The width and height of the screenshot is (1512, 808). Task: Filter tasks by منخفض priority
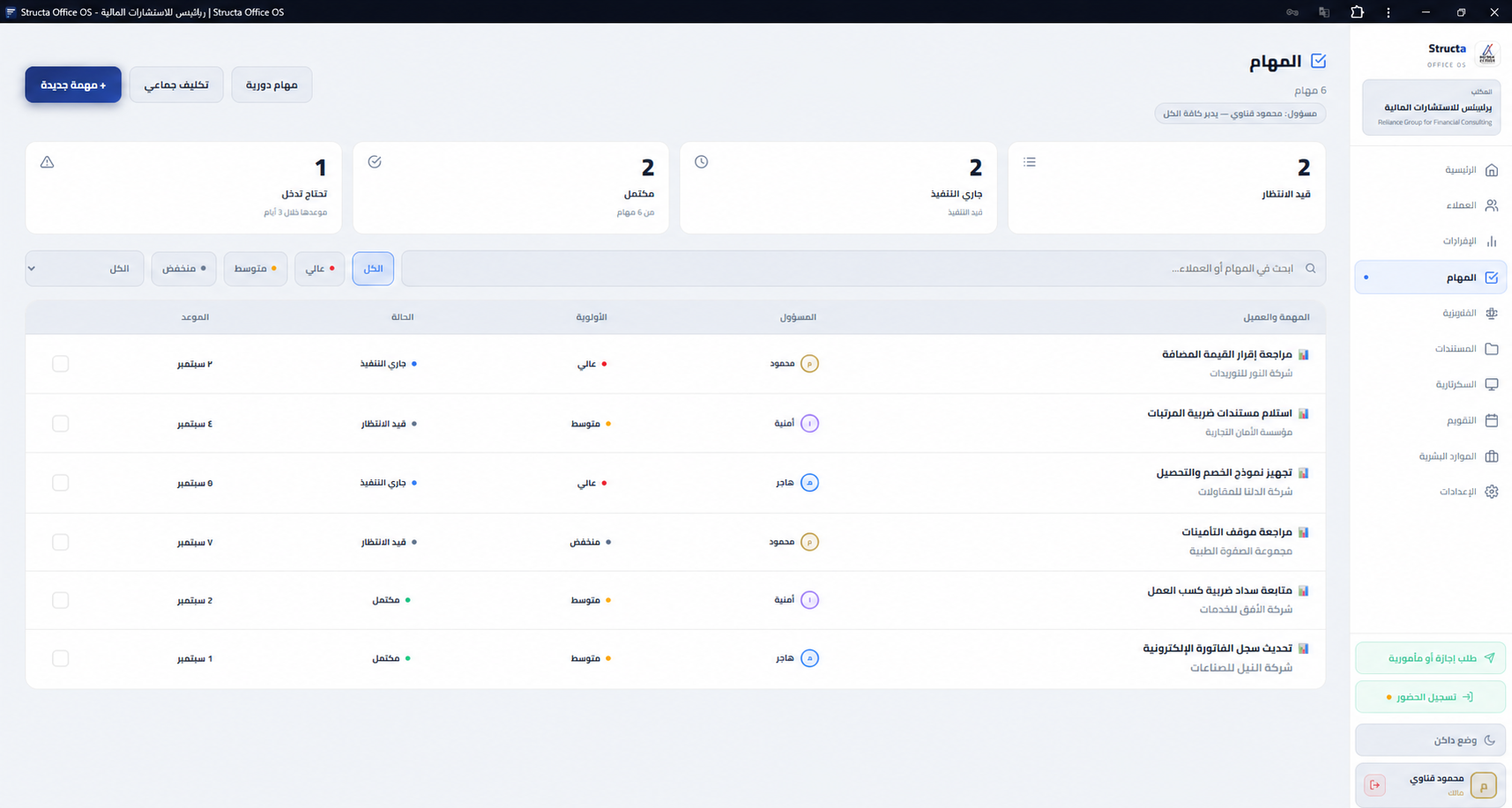coord(183,269)
